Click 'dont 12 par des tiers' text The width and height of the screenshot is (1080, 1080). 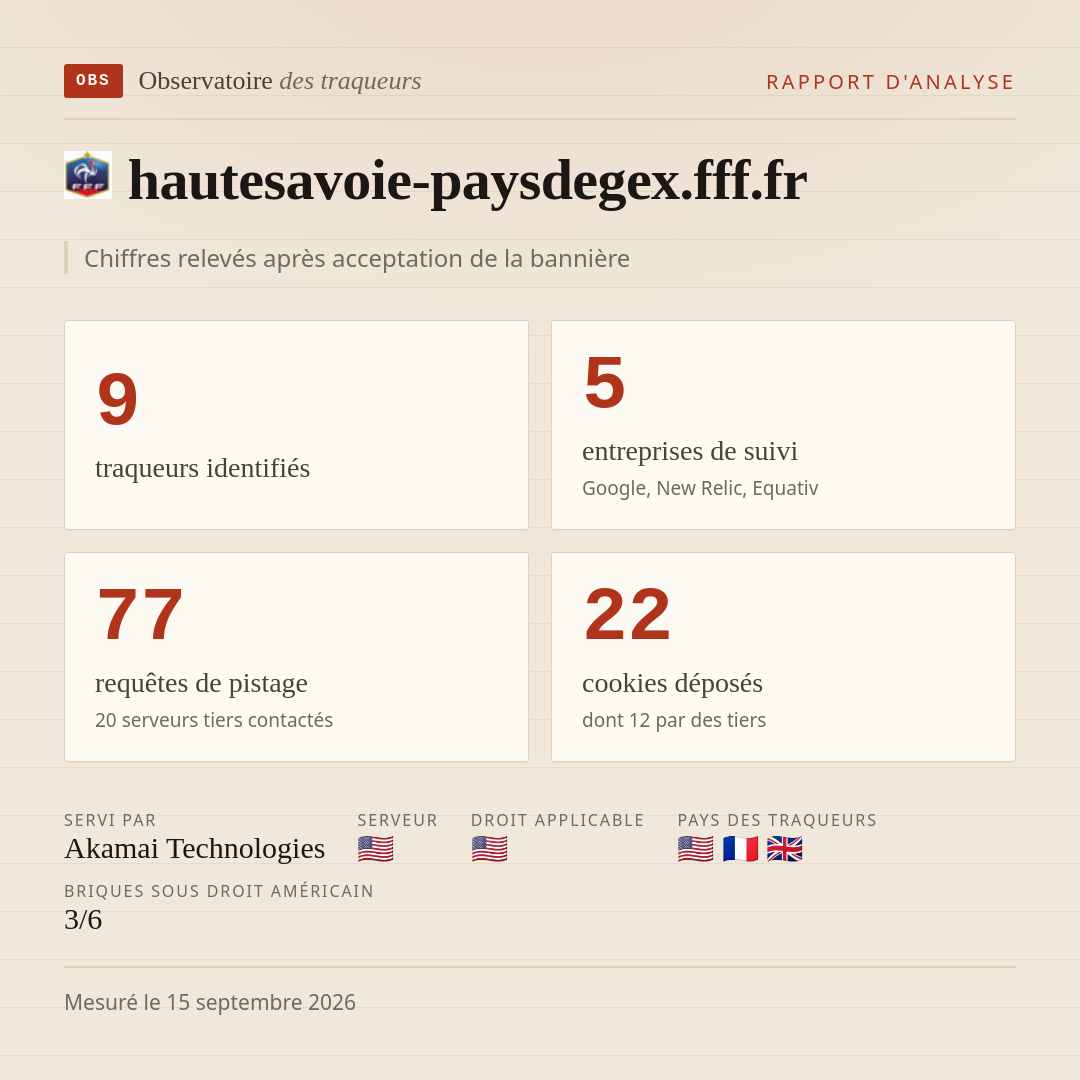674,720
